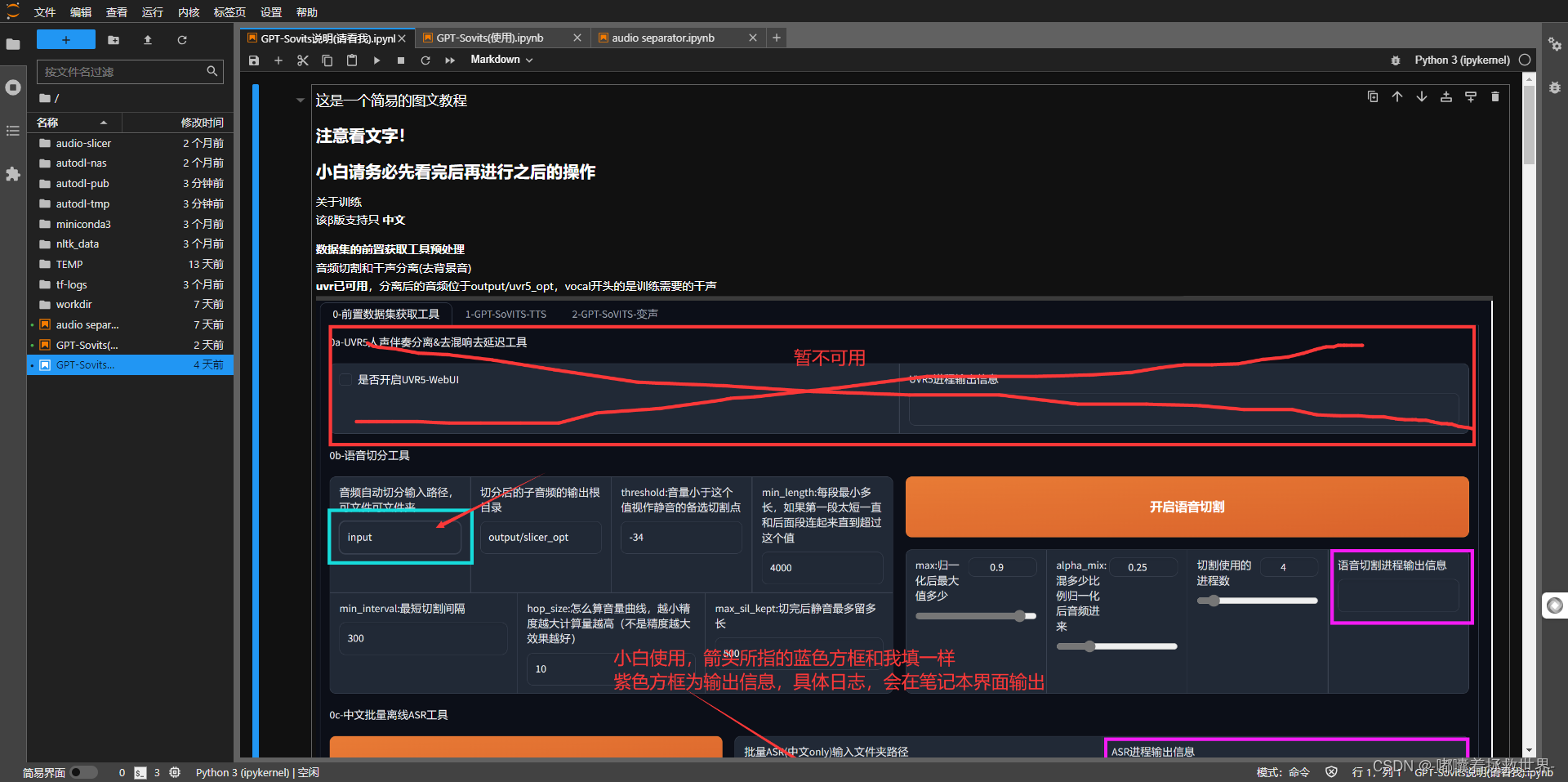Insert a cell below via the cell toolbar
The height and width of the screenshot is (782, 1568).
(x=1471, y=96)
